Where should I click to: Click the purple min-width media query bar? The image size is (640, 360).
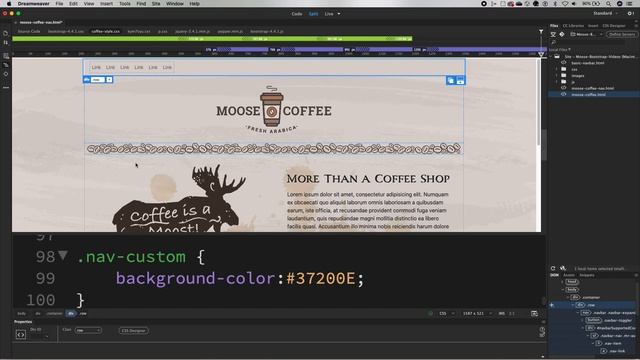pos(376,49)
